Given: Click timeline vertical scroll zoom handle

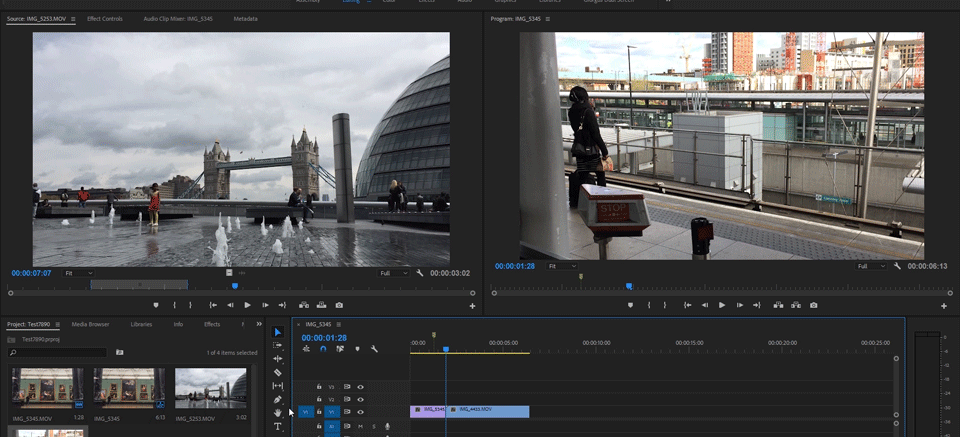Looking at the screenshot, I should (896, 359).
